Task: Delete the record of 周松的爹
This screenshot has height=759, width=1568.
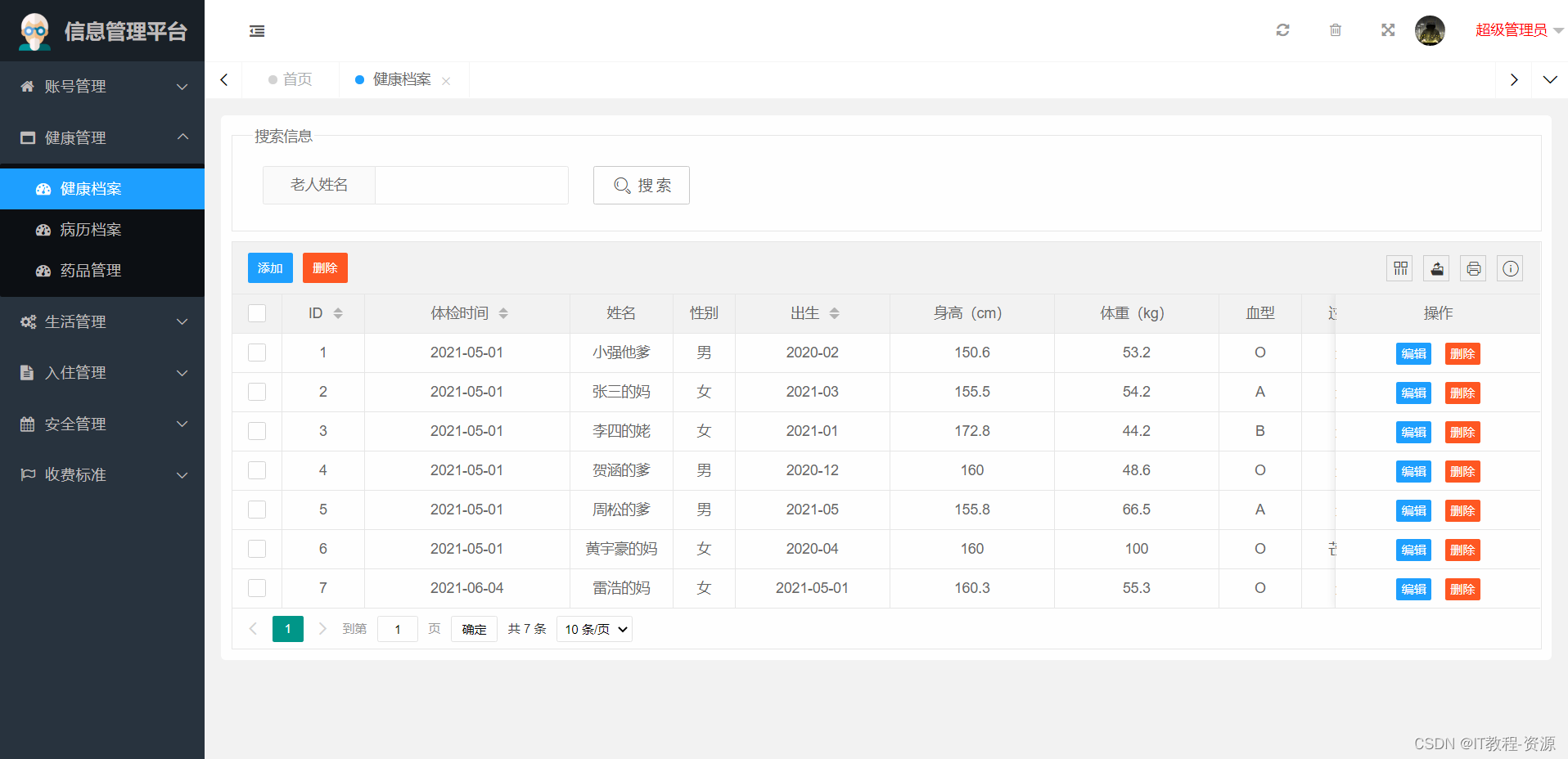Action: 1462,510
